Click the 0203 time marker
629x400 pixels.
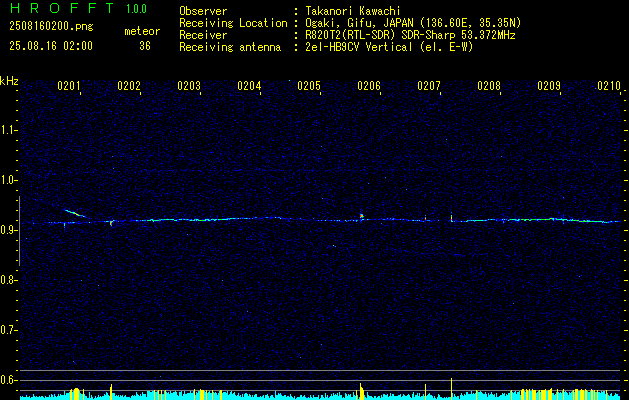[189, 86]
